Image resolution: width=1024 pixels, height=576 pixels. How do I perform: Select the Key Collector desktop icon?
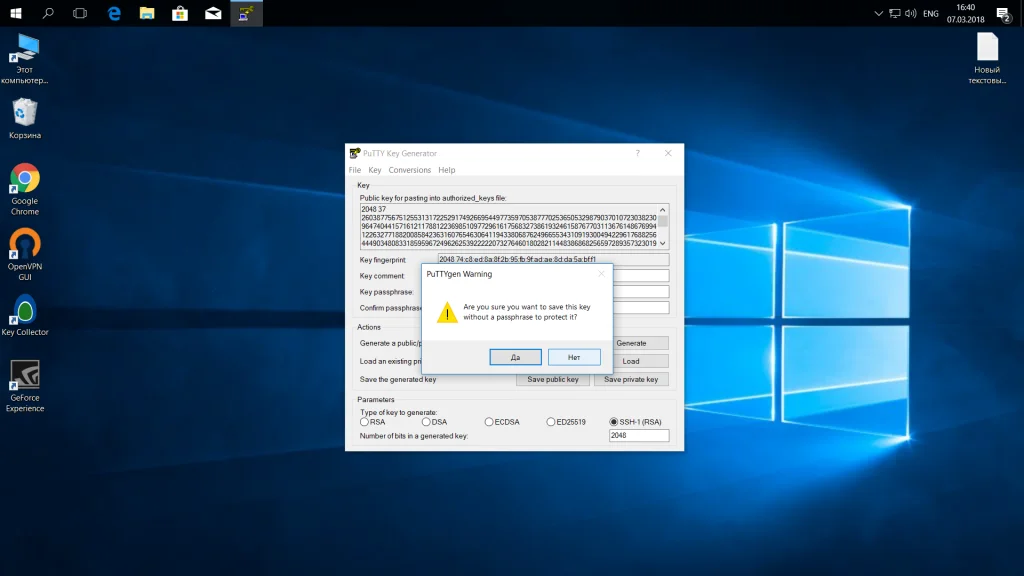tap(25, 315)
